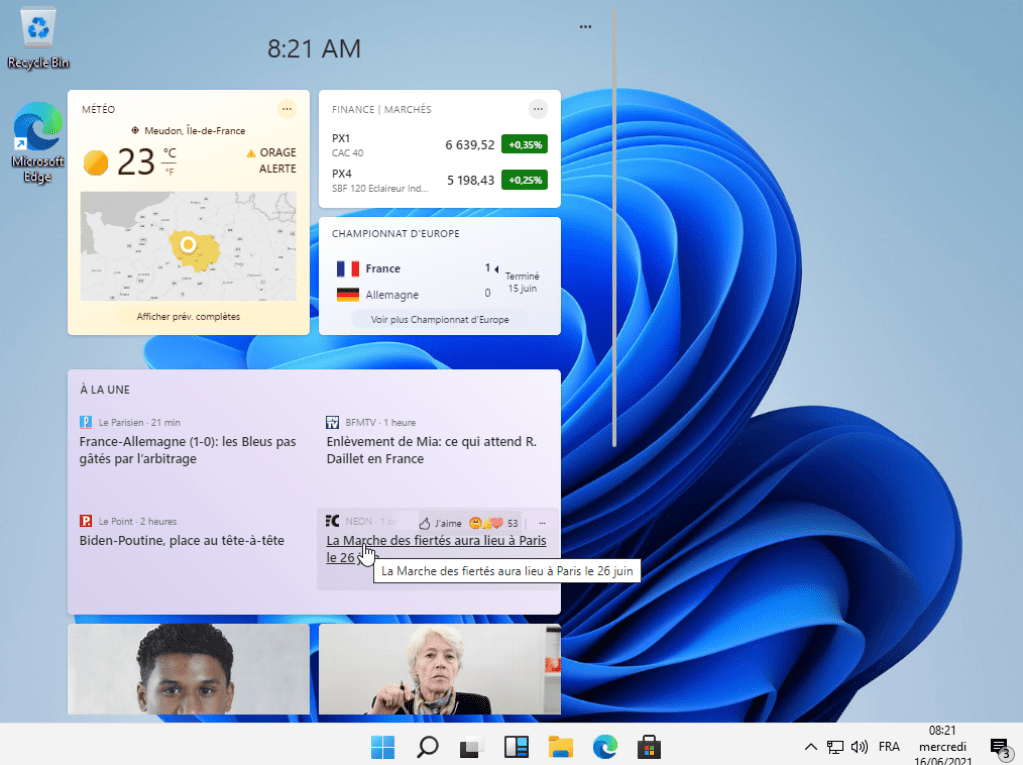This screenshot has height=765, width=1023.
Task: Like the NEON article with J'aime
Action: pyautogui.click(x=441, y=523)
